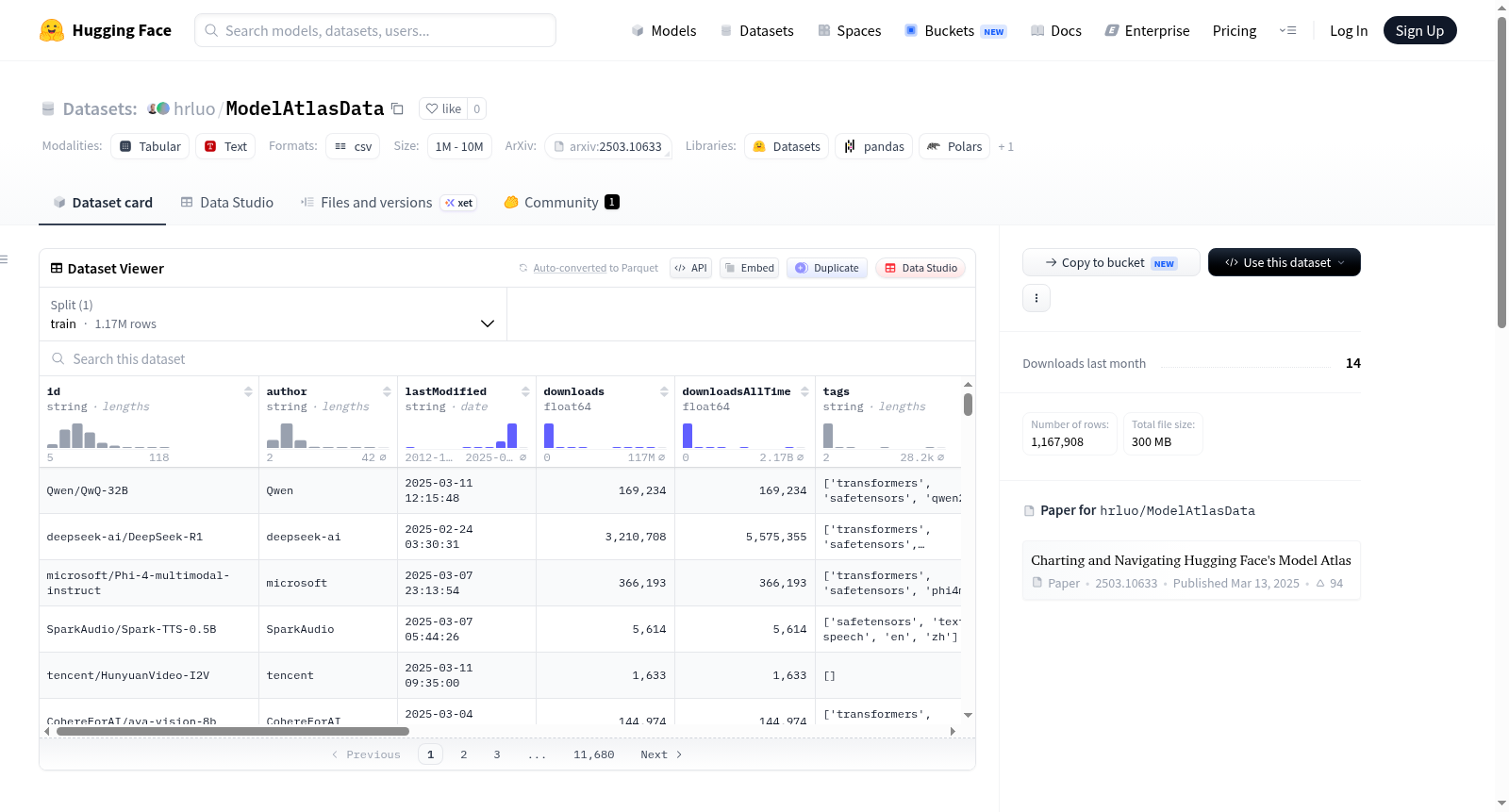The height and width of the screenshot is (812, 1509).
Task: Sort by the author column
Action: pyautogui.click(x=387, y=391)
